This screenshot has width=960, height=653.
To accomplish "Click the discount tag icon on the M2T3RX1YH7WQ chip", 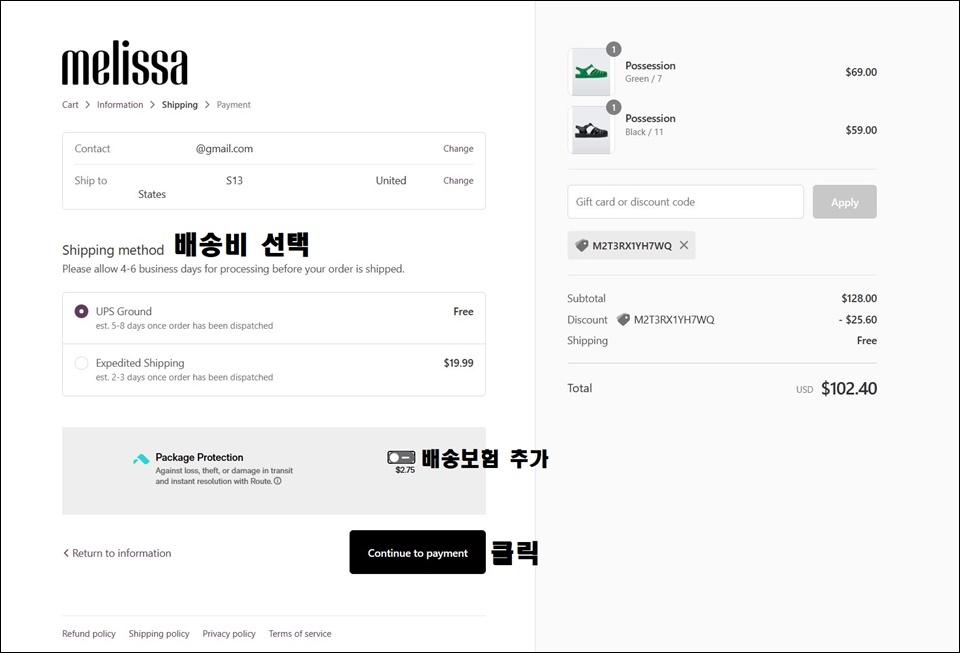I will [x=582, y=245].
